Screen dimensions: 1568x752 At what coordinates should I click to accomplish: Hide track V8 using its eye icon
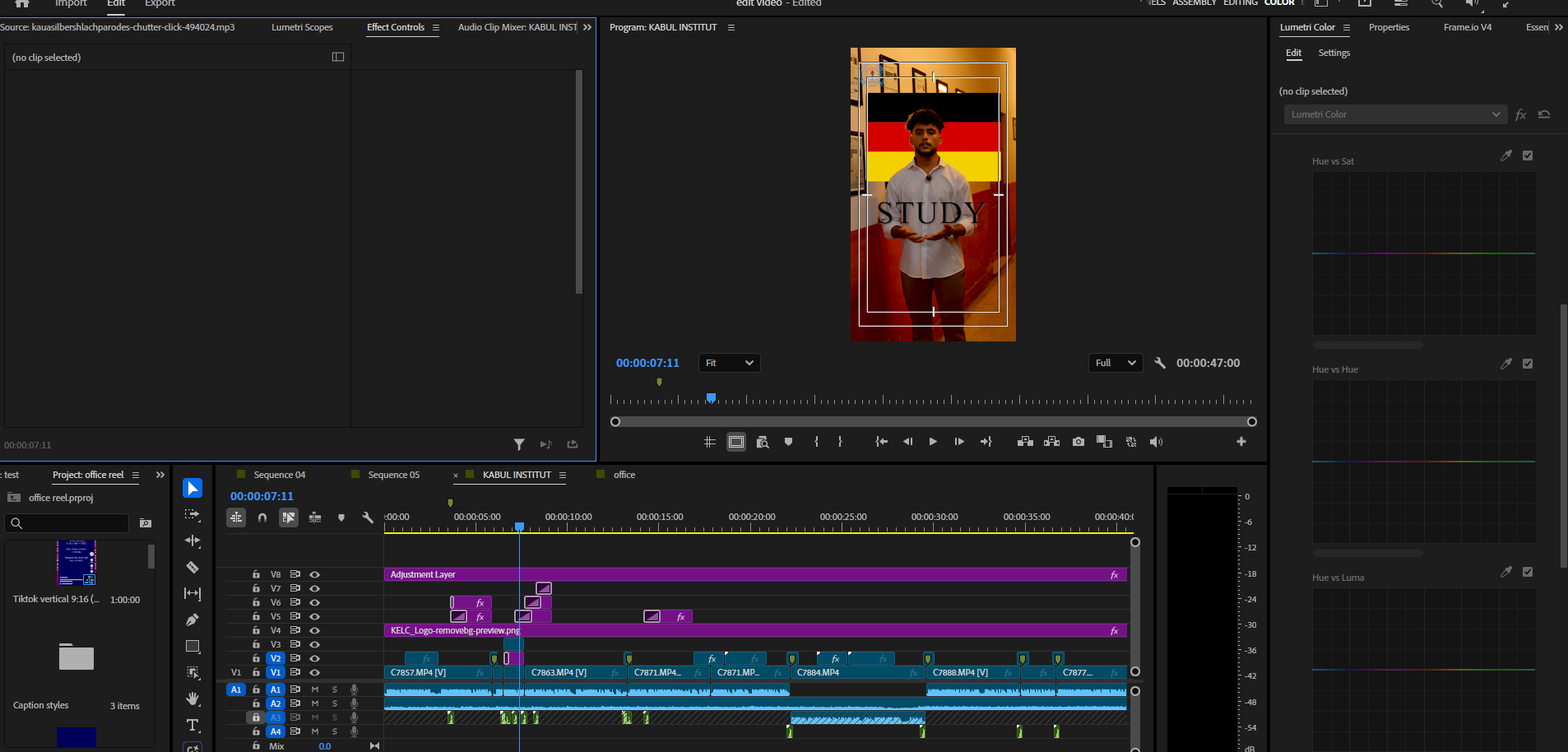pos(314,574)
